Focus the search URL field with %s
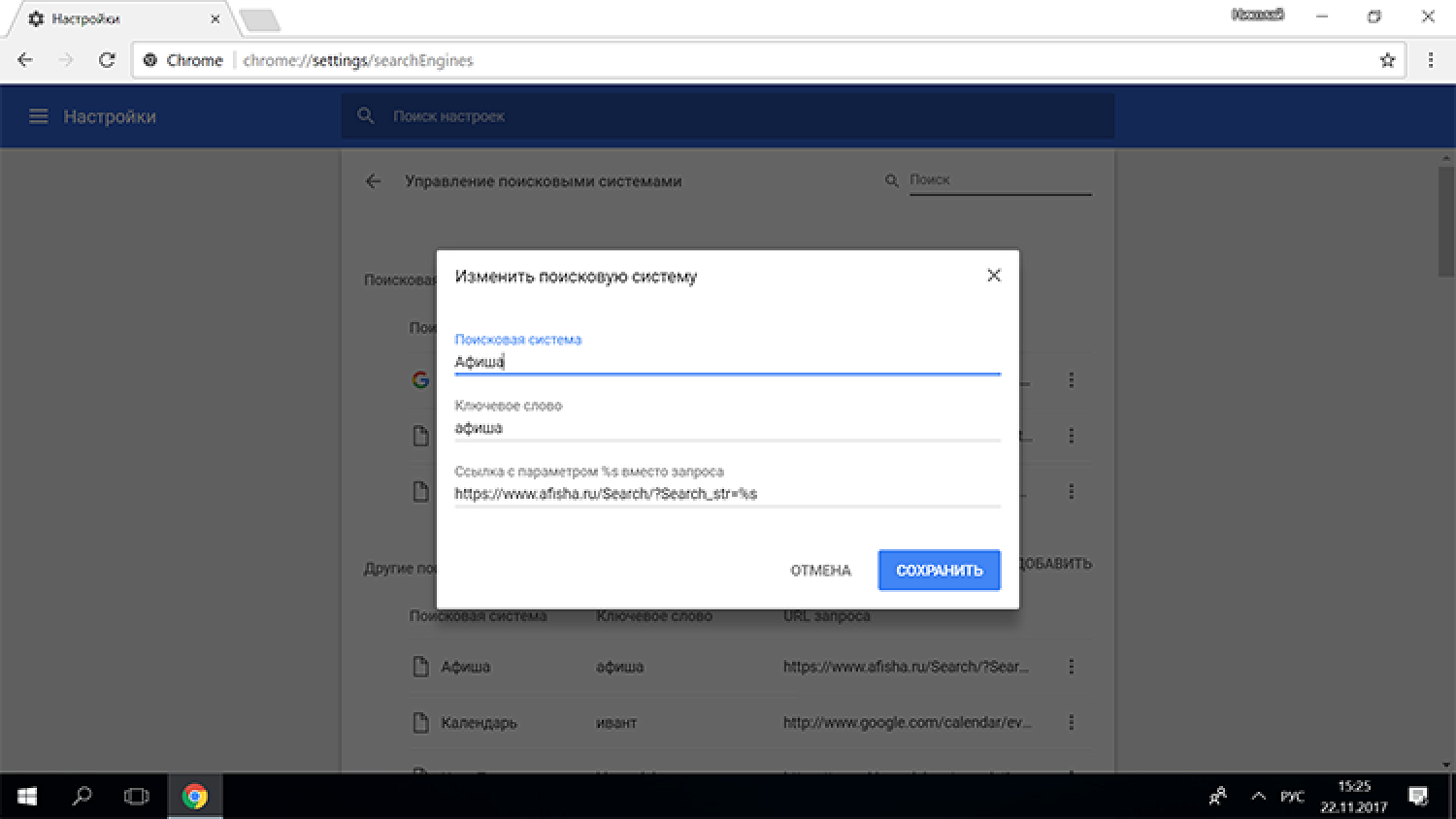 point(727,494)
